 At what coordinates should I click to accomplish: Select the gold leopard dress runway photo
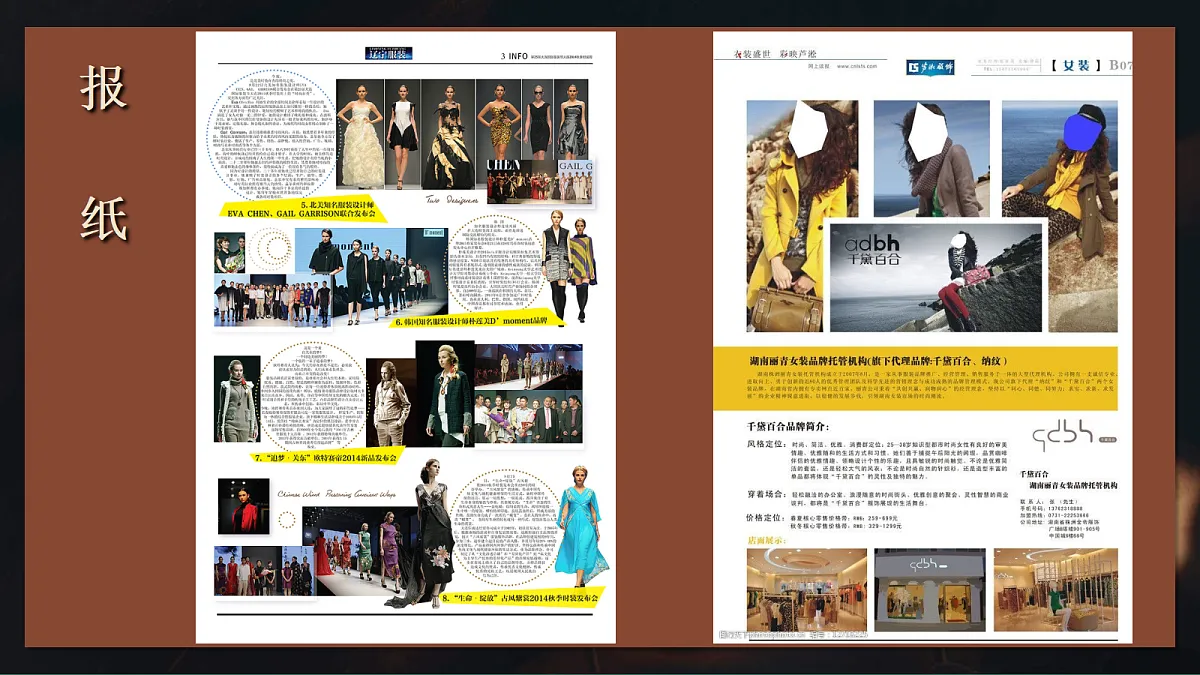point(499,118)
